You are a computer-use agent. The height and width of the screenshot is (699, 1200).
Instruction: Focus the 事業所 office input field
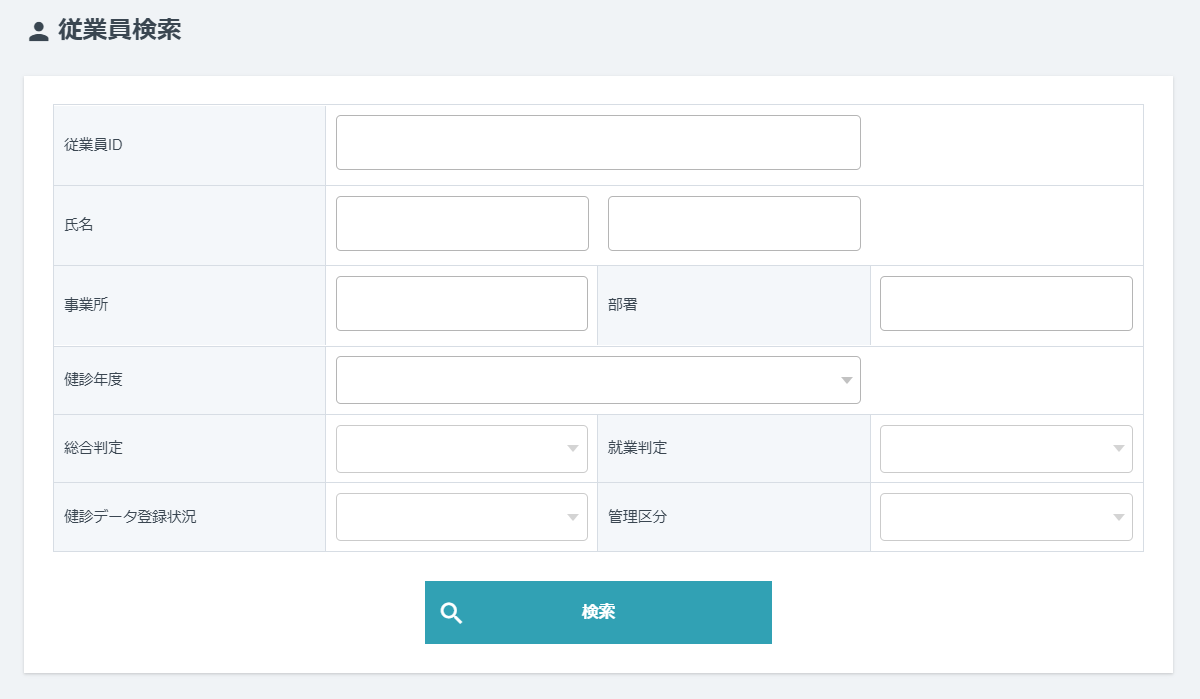pos(461,302)
